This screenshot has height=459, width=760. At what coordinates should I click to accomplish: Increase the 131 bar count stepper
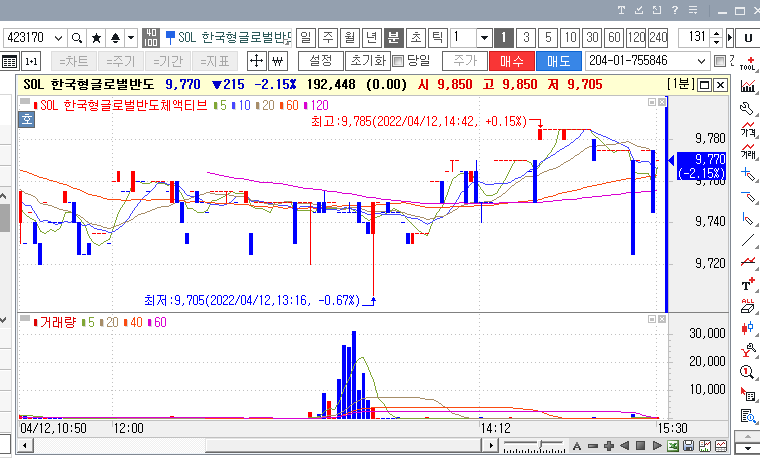click(x=717, y=34)
